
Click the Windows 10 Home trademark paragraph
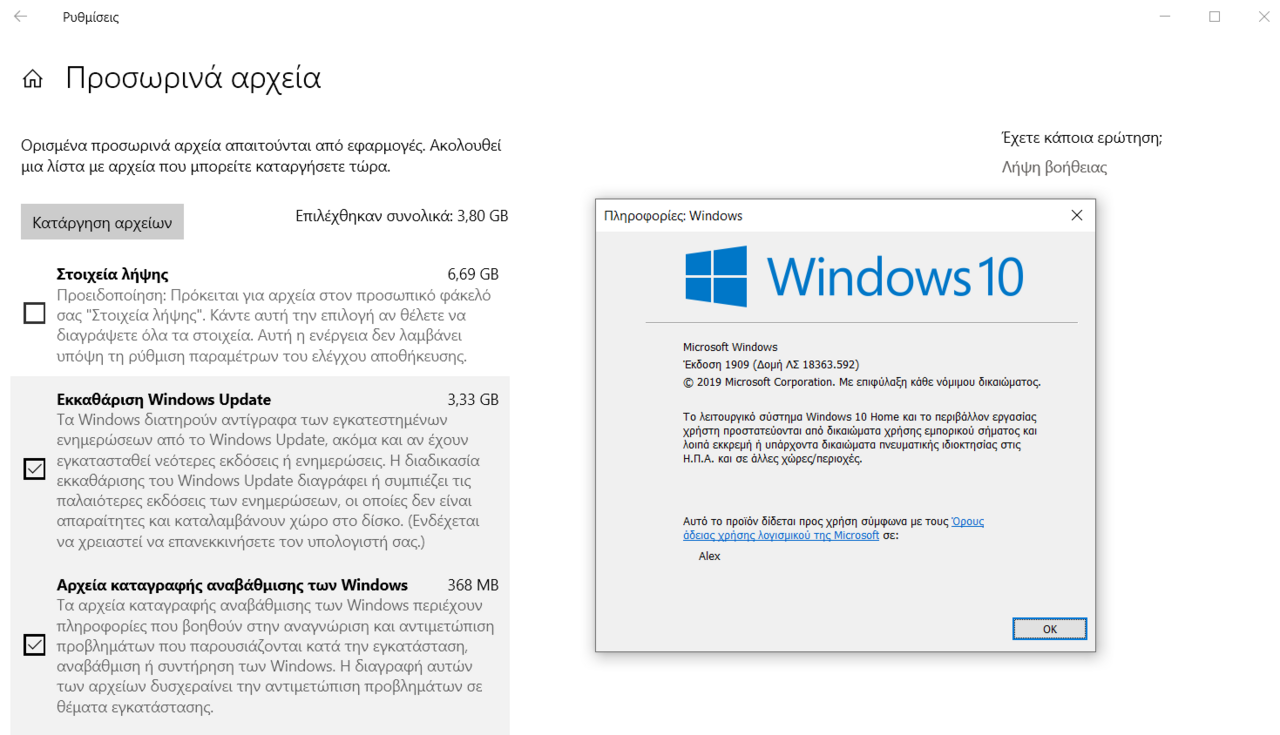pyautogui.click(x=860, y=438)
